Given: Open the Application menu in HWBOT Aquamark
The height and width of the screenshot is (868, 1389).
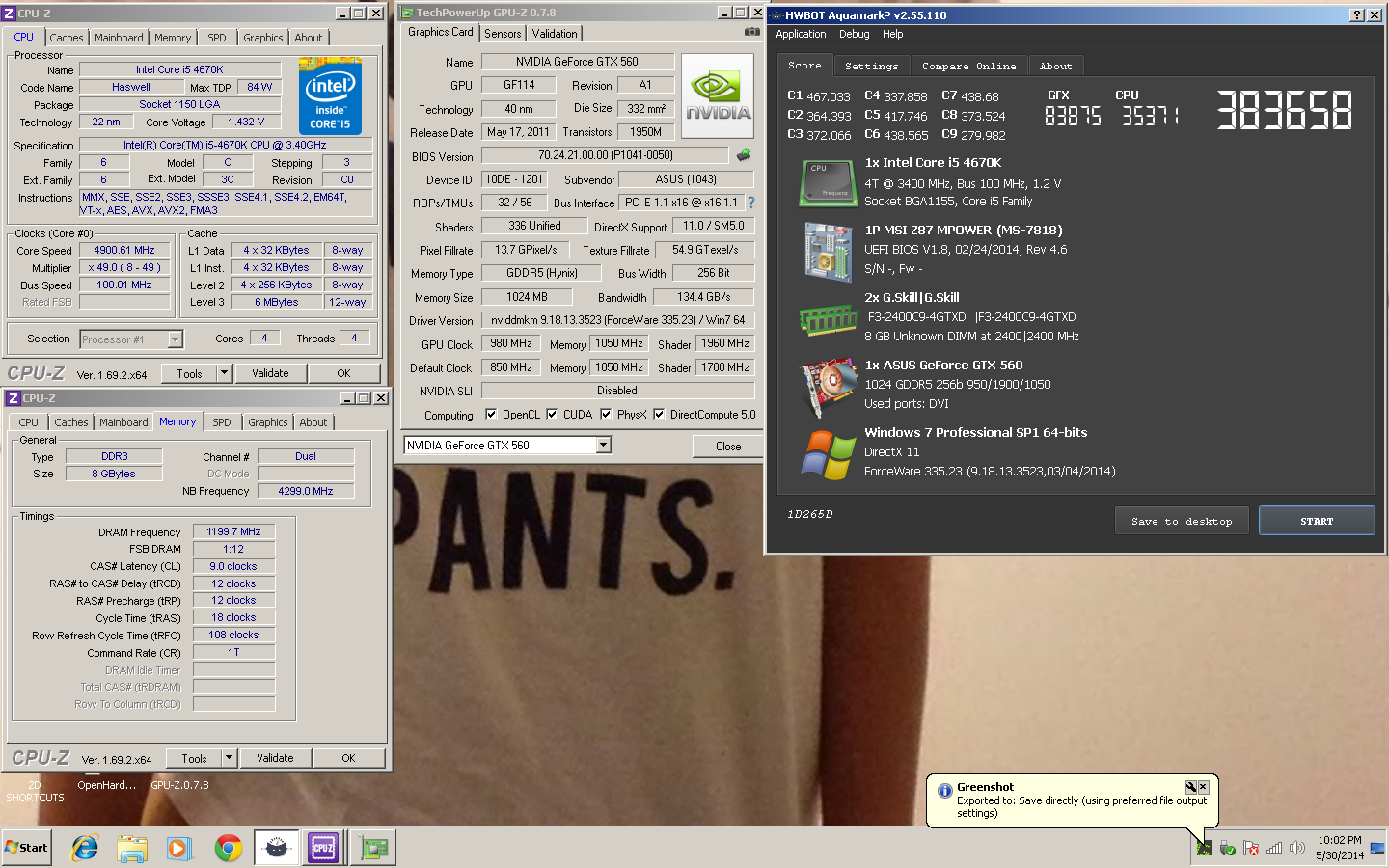Looking at the screenshot, I should tap(801, 34).
